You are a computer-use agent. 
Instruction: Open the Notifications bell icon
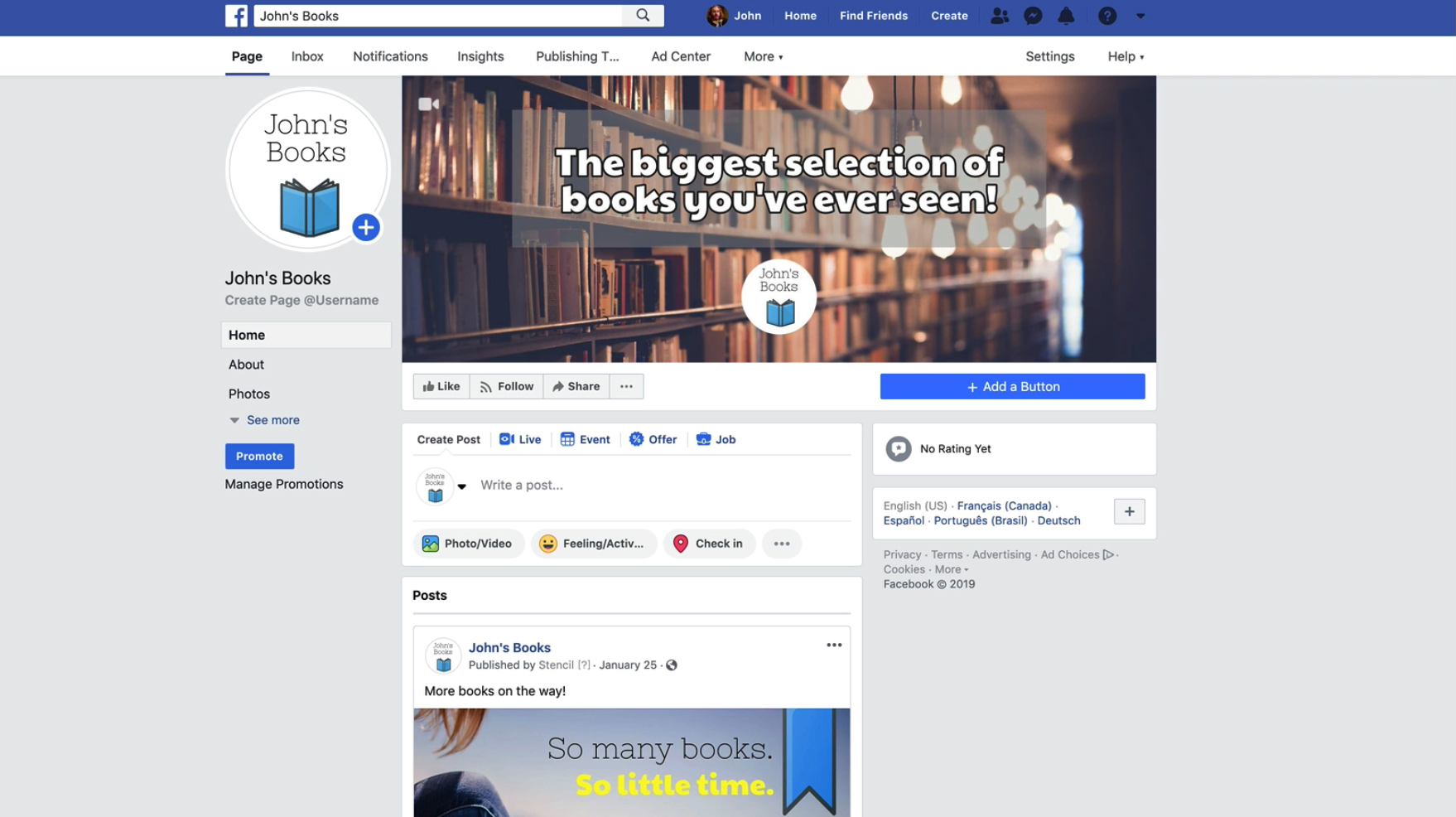[1067, 16]
